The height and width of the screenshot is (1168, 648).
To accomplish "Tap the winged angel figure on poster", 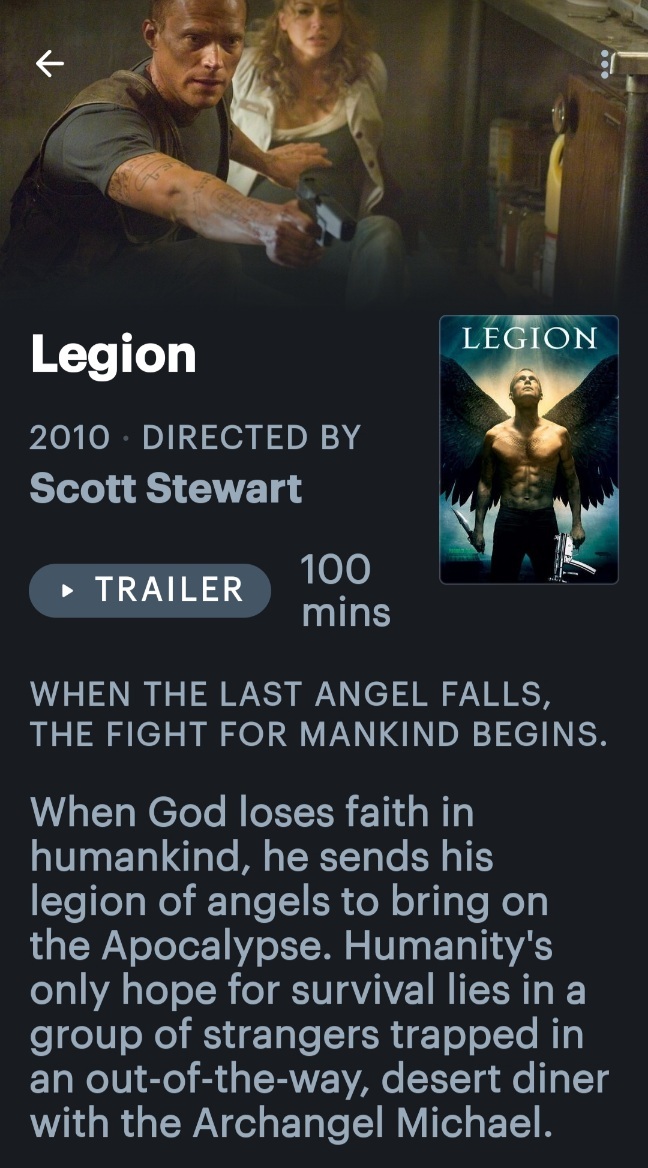I will pos(529,469).
